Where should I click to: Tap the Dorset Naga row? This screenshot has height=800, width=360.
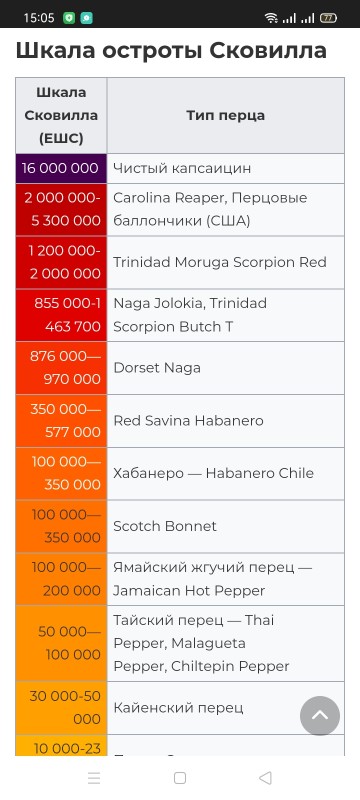coord(180,368)
